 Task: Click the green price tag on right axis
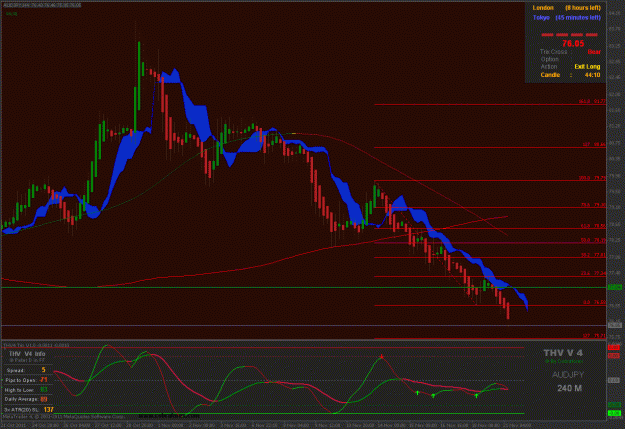pyautogui.click(x=614, y=287)
